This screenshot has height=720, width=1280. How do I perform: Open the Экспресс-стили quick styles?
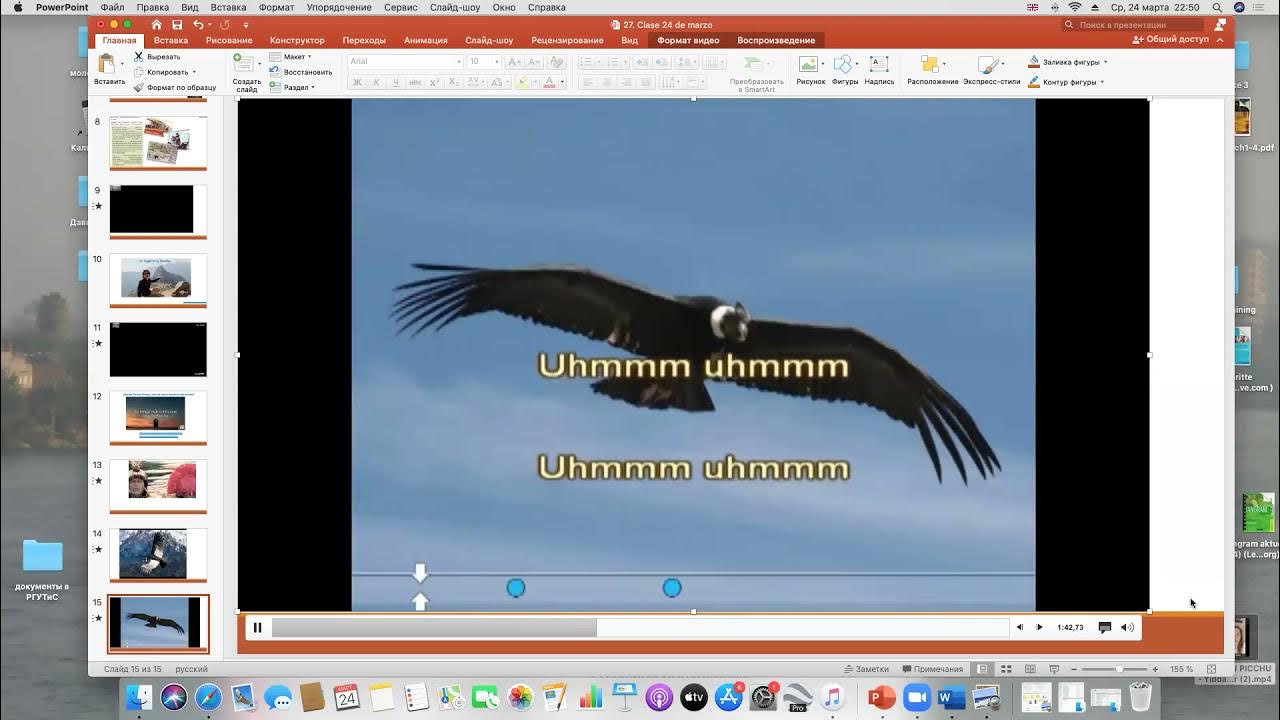(991, 70)
